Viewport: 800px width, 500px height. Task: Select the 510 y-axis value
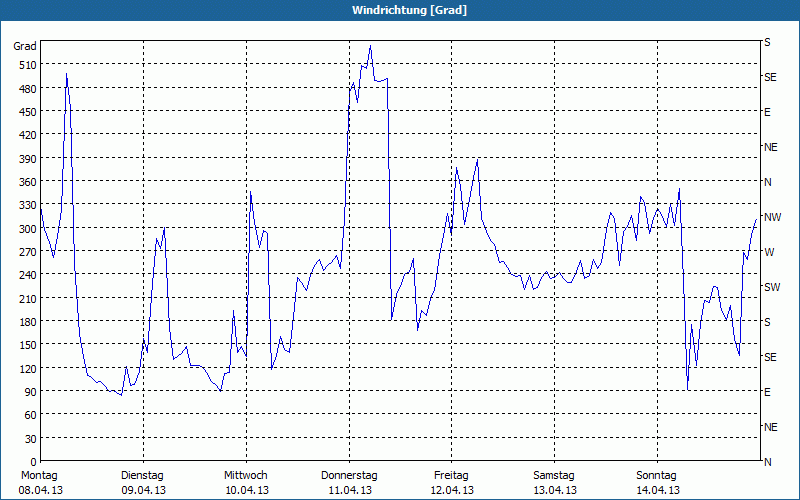pyautogui.click(x=28, y=65)
